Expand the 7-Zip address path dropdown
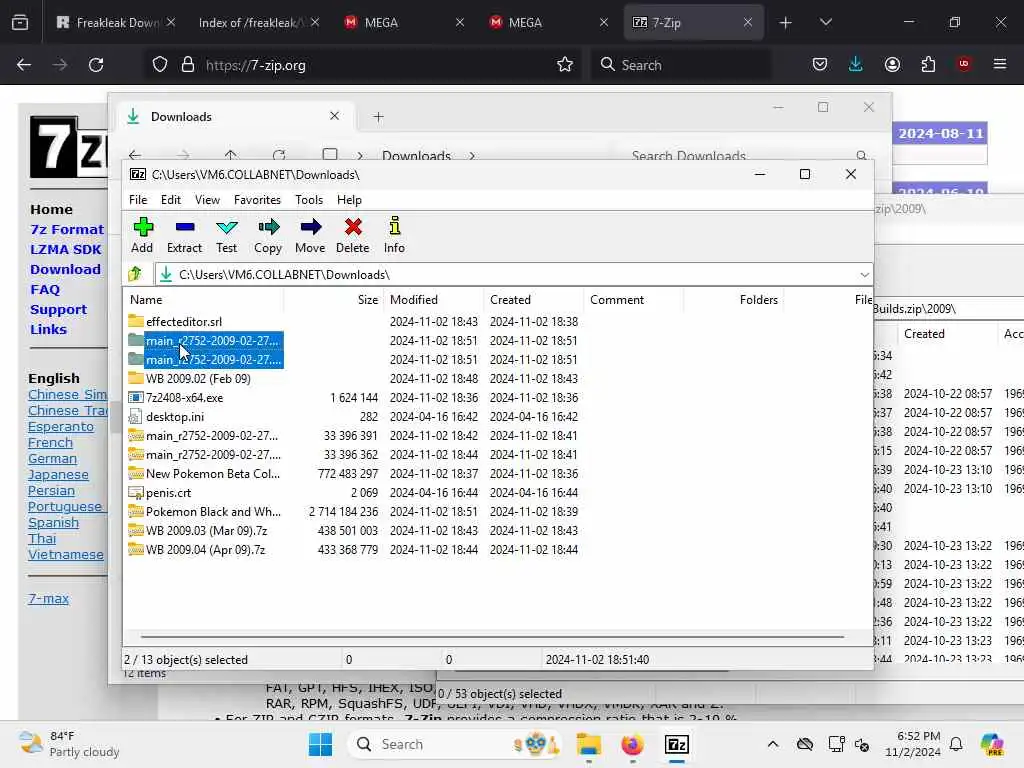Screen dimensions: 1024x768 pyautogui.click(x=864, y=275)
